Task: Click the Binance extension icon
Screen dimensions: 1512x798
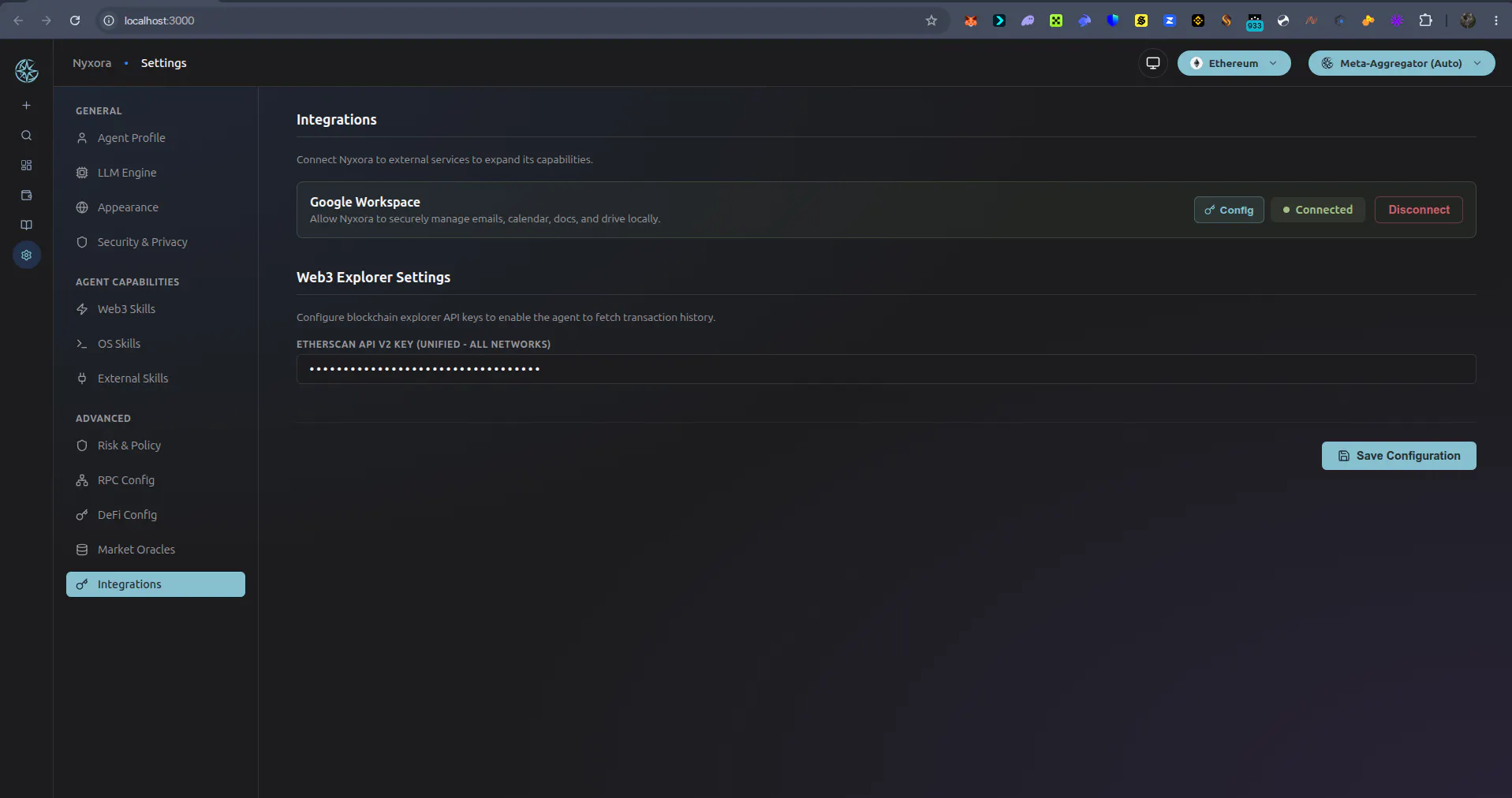Action: coord(1198,21)
